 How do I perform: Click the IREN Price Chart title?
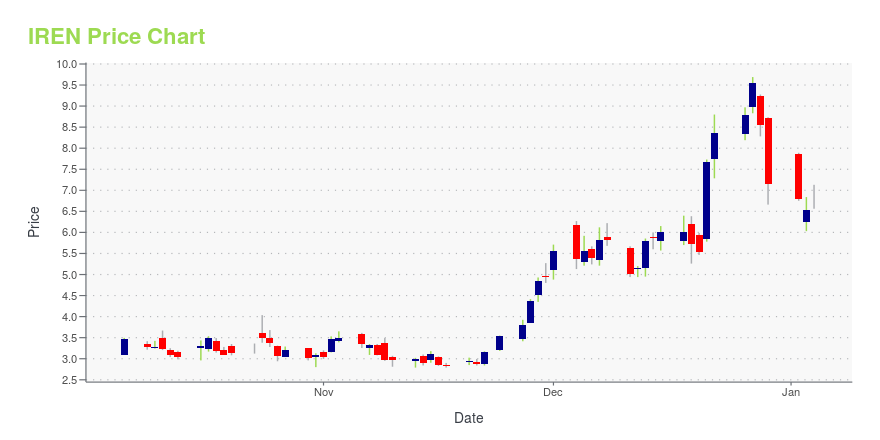[x=117, y=36]
